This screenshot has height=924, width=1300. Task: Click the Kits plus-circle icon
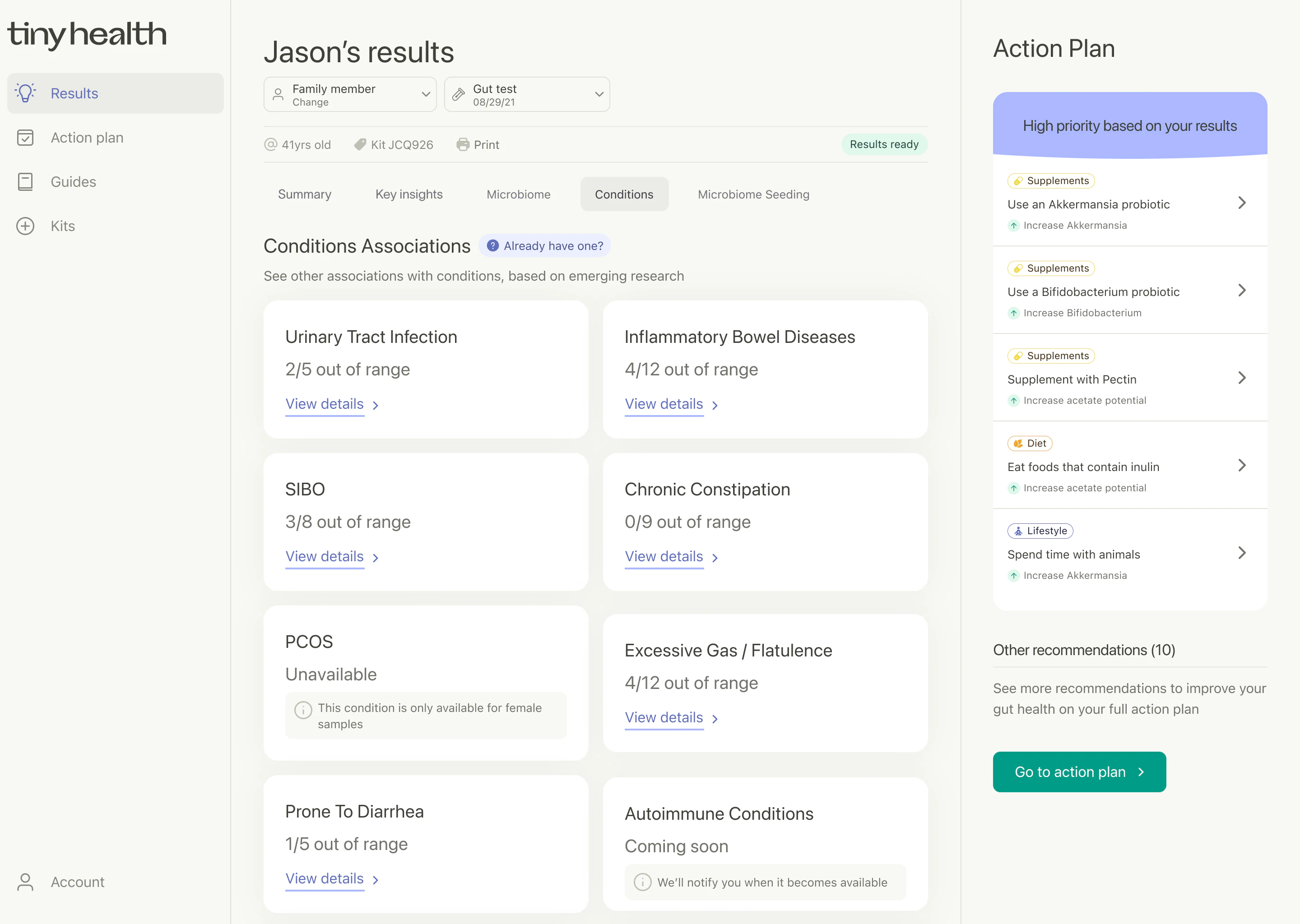pyautogui.click(x=26, y=226)
